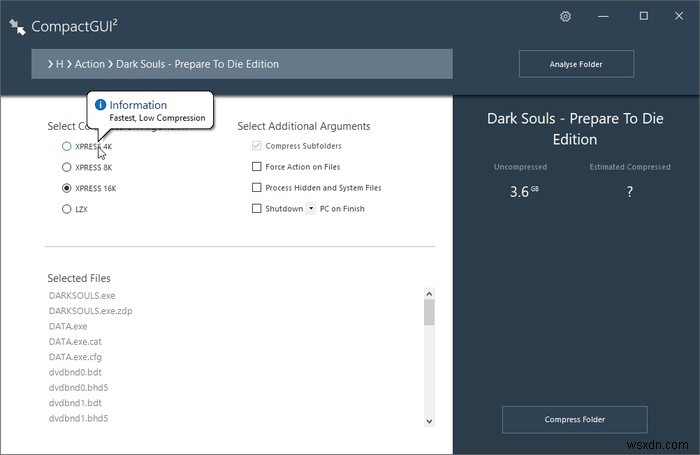
Task: Open the settings gear icon
Action: 566,16
